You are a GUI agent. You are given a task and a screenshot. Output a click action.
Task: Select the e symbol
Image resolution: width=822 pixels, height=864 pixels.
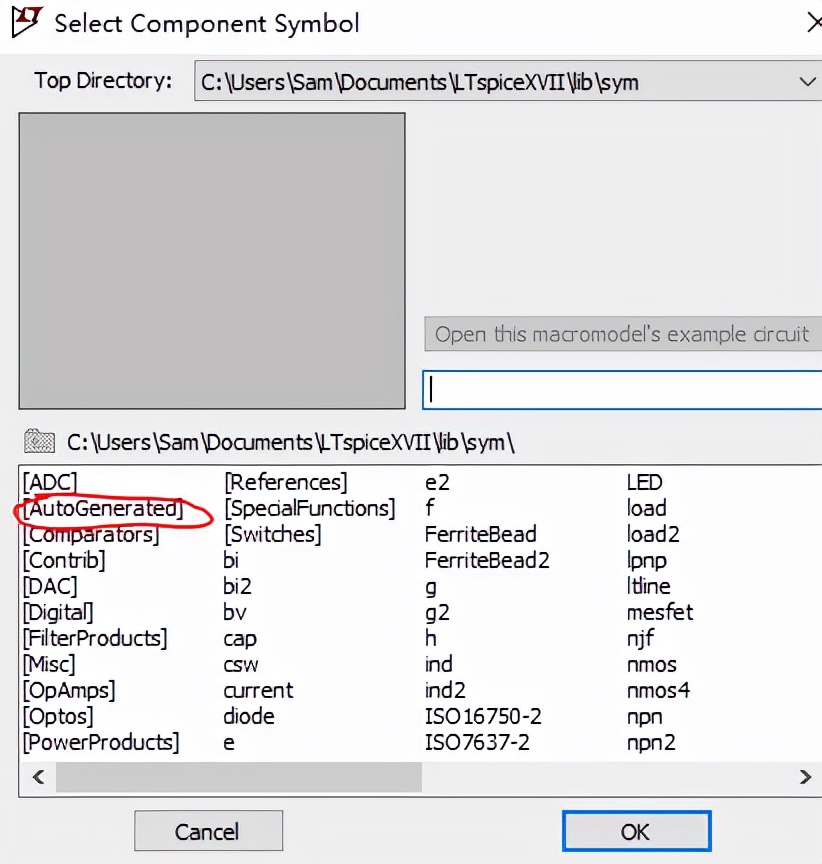tap(229, 743)
